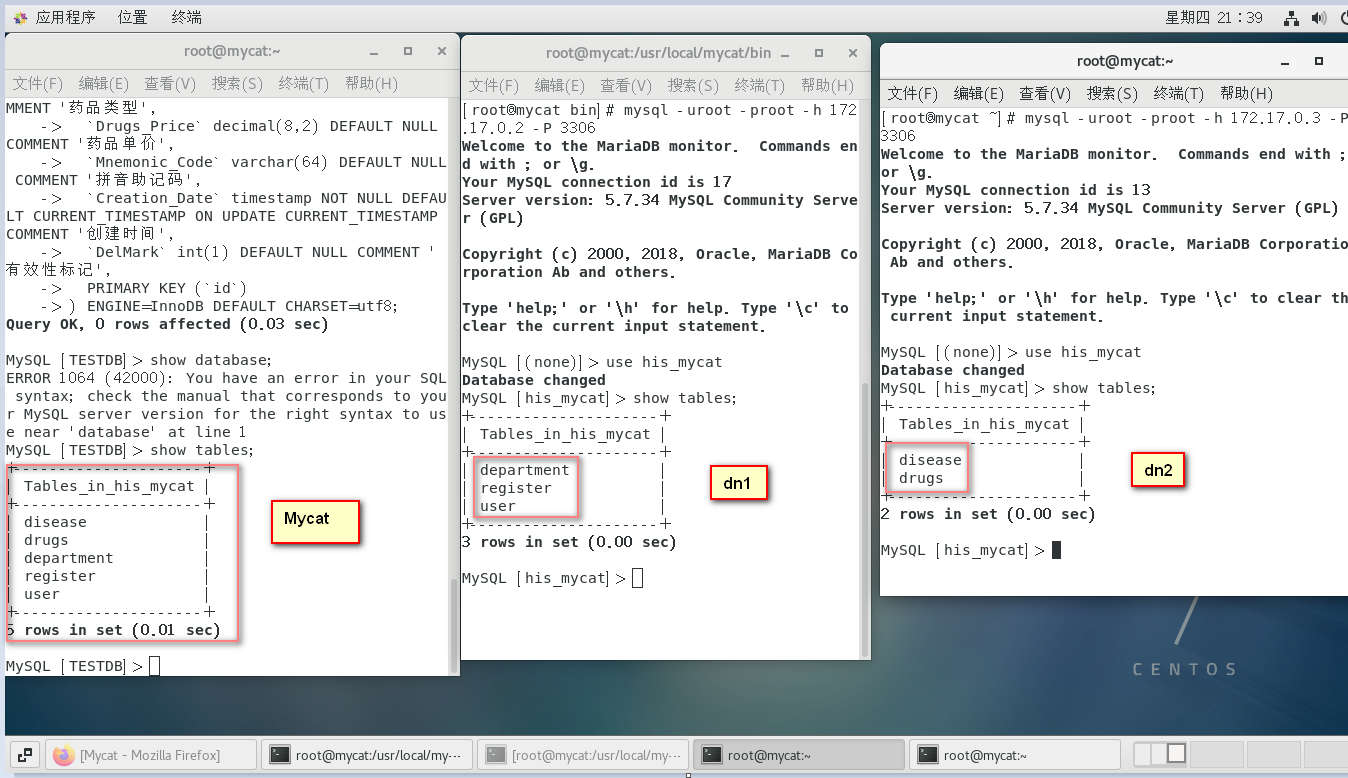Click the 'ERROR 1064 (42000)' line

226,378
